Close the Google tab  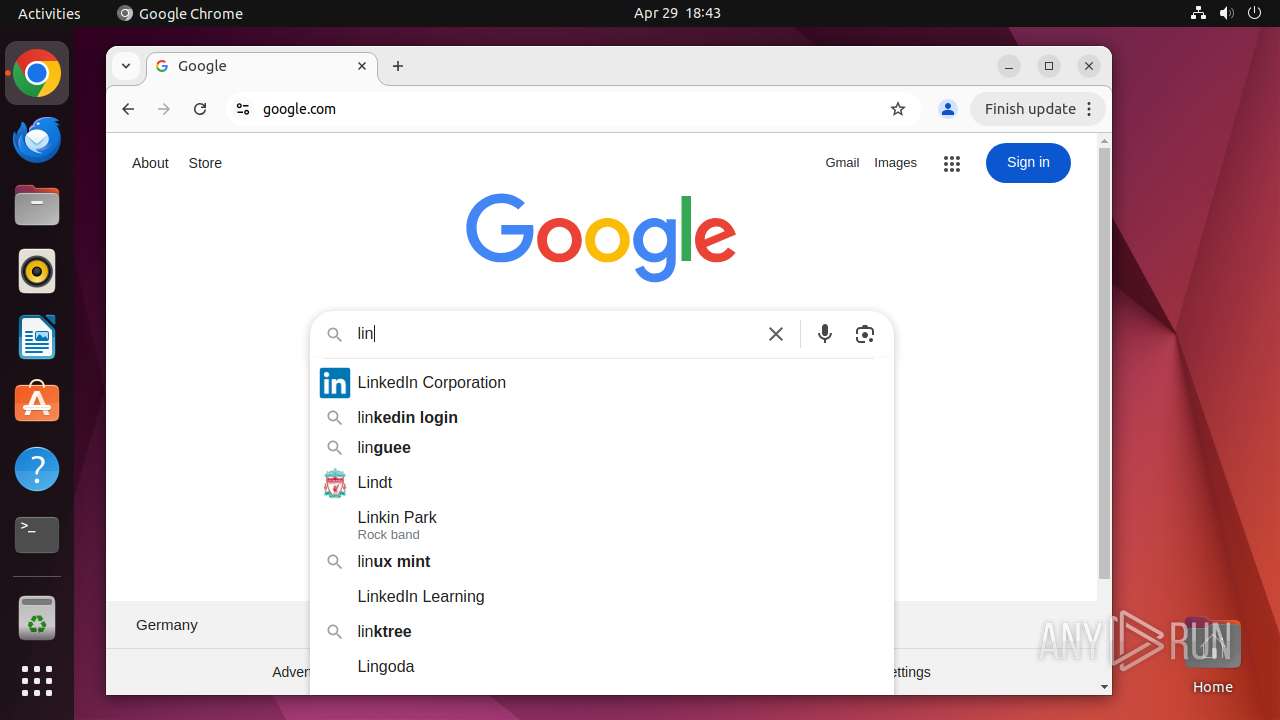(362, 66)
